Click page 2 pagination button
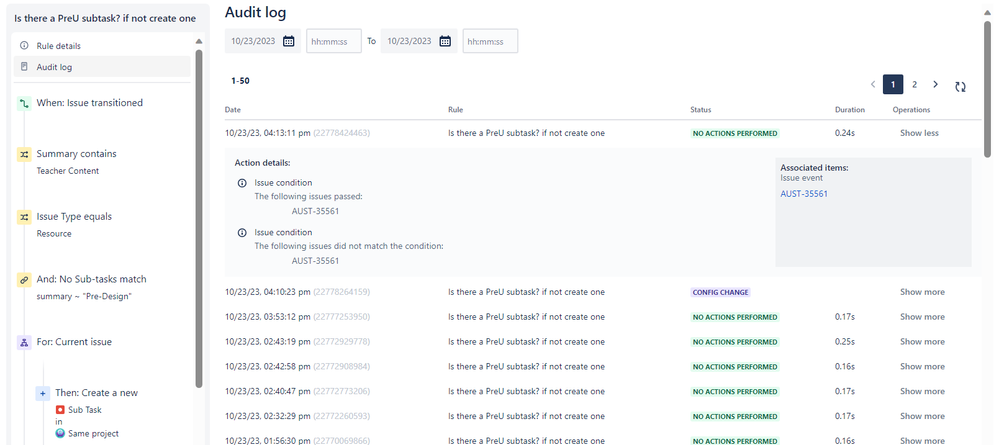The height and width of the screenshot is (445, 999). (914, 84)
